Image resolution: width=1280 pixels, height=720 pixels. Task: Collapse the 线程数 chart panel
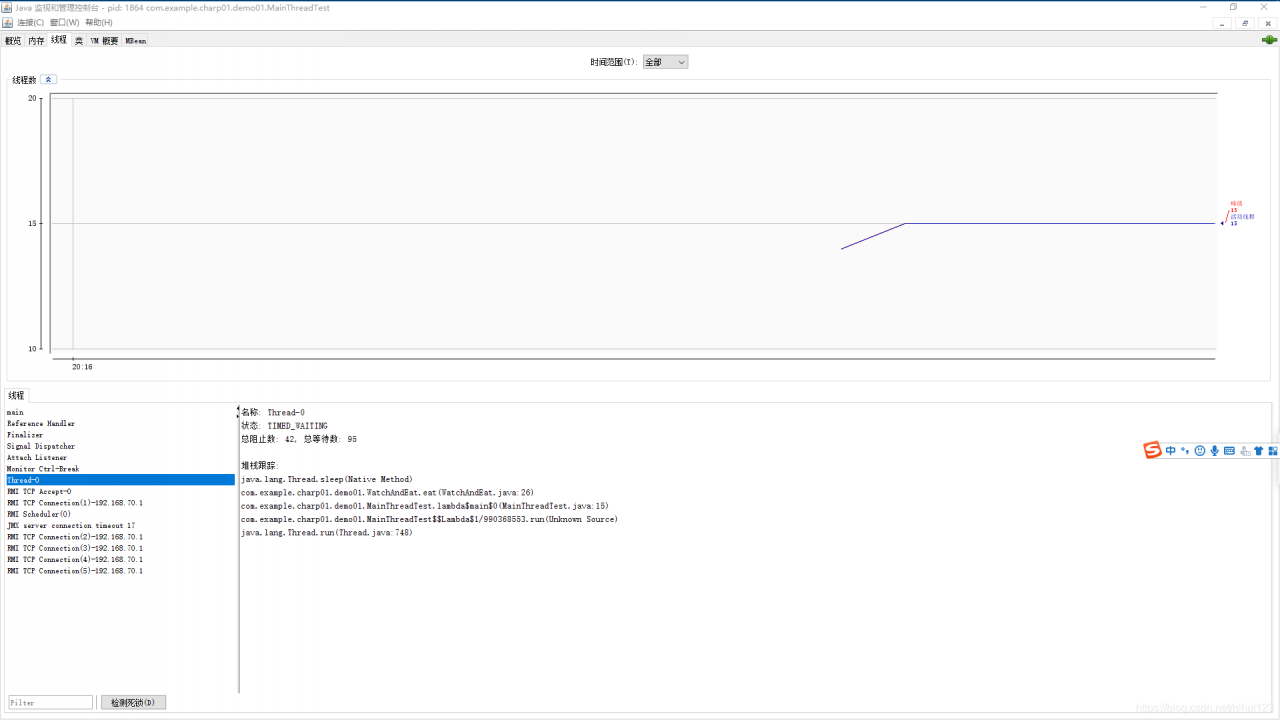click(x=48, y=79)
